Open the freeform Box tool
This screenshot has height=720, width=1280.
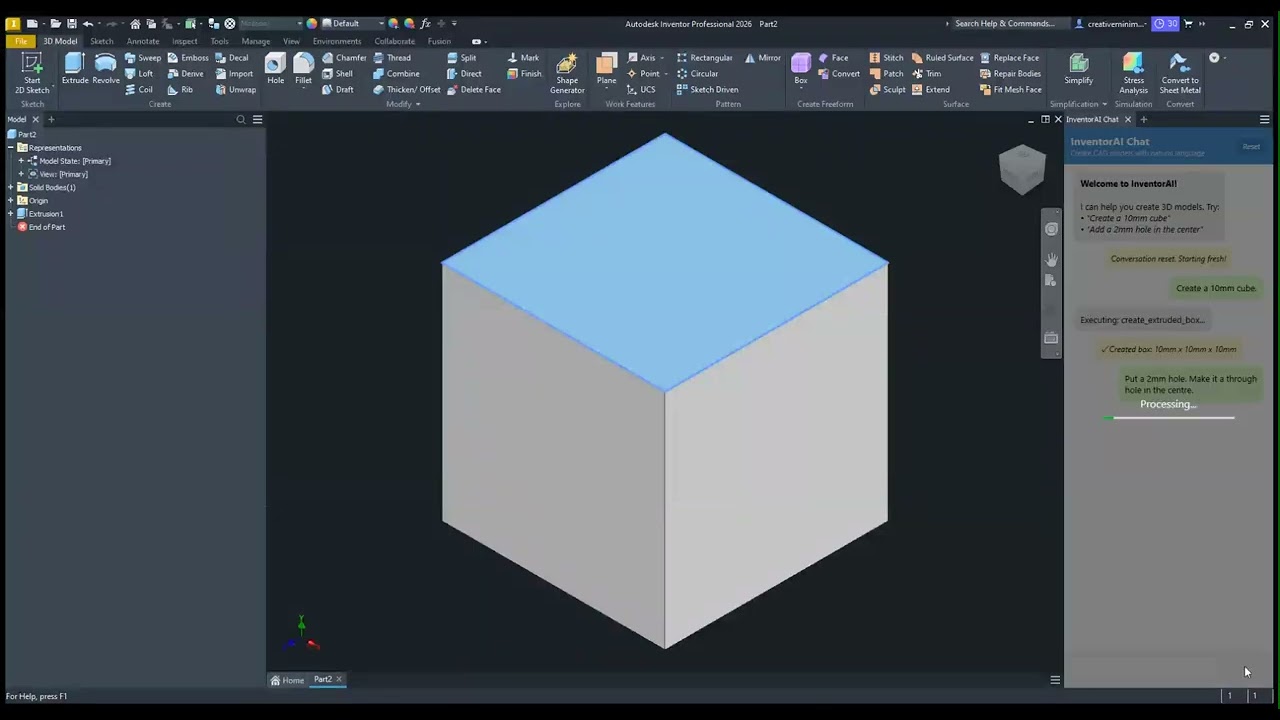[x=801, y=70]
